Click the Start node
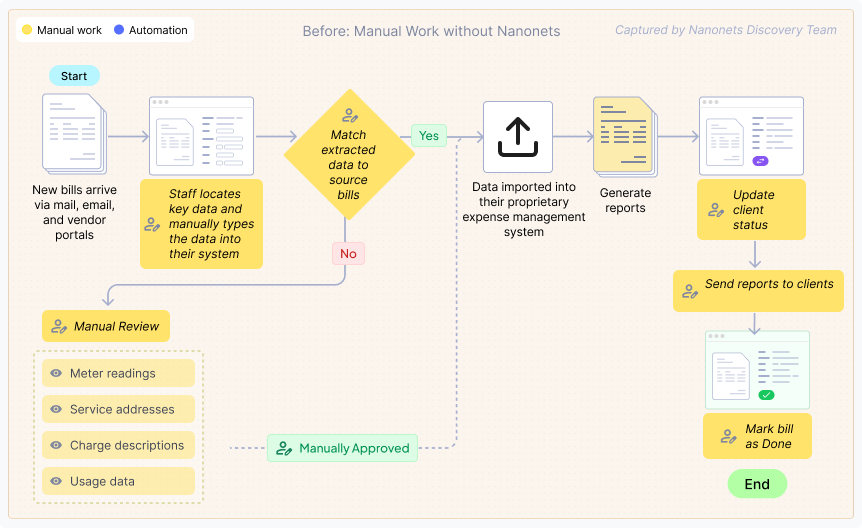 (x=74, y=76)
